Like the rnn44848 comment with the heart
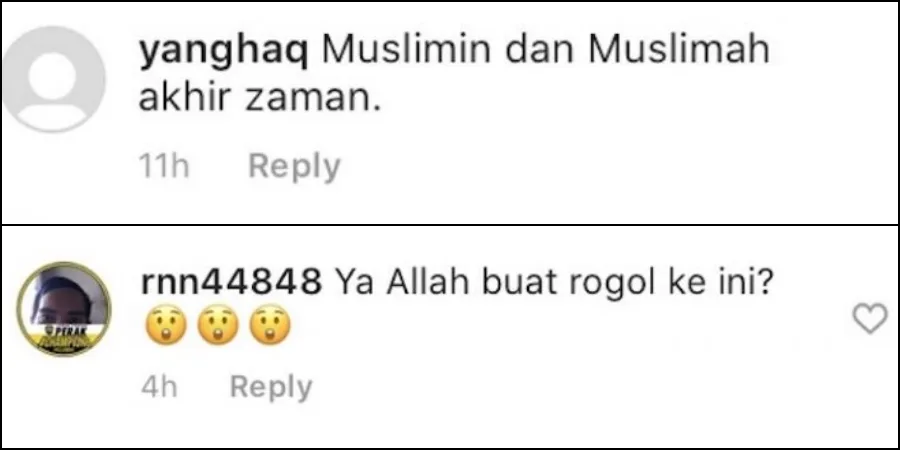 click(x=870, y=319)
